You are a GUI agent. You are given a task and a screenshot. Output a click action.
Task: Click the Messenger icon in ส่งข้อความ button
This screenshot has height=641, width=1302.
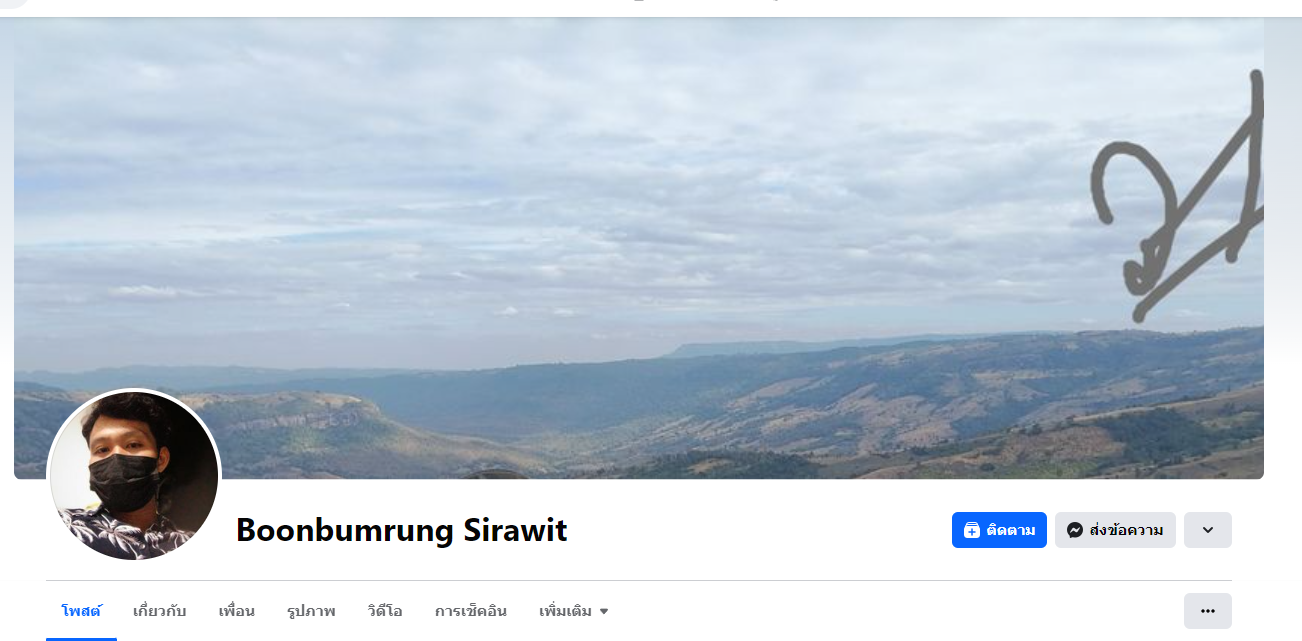[x=1075, y=530]
